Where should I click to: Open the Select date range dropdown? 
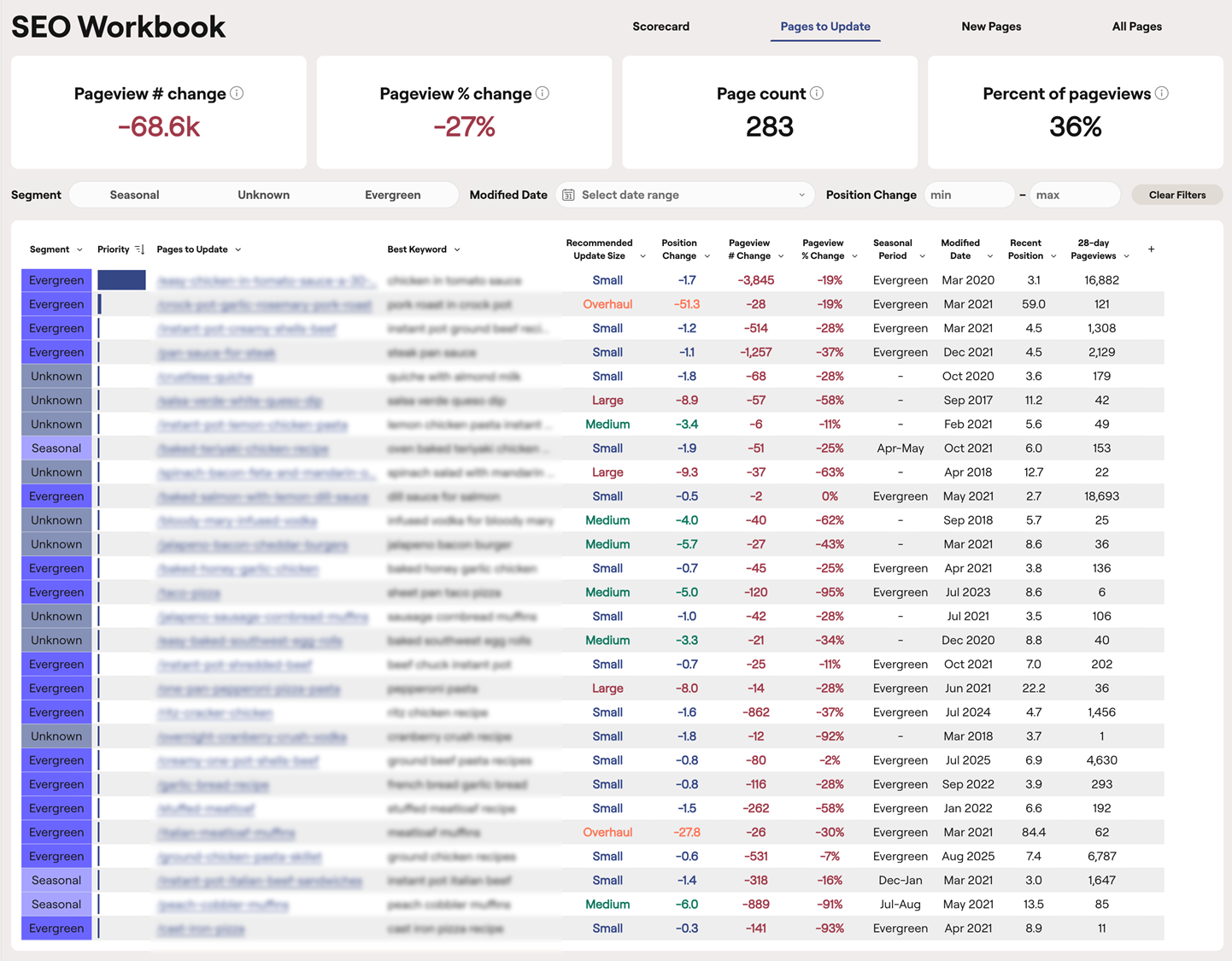685,195
